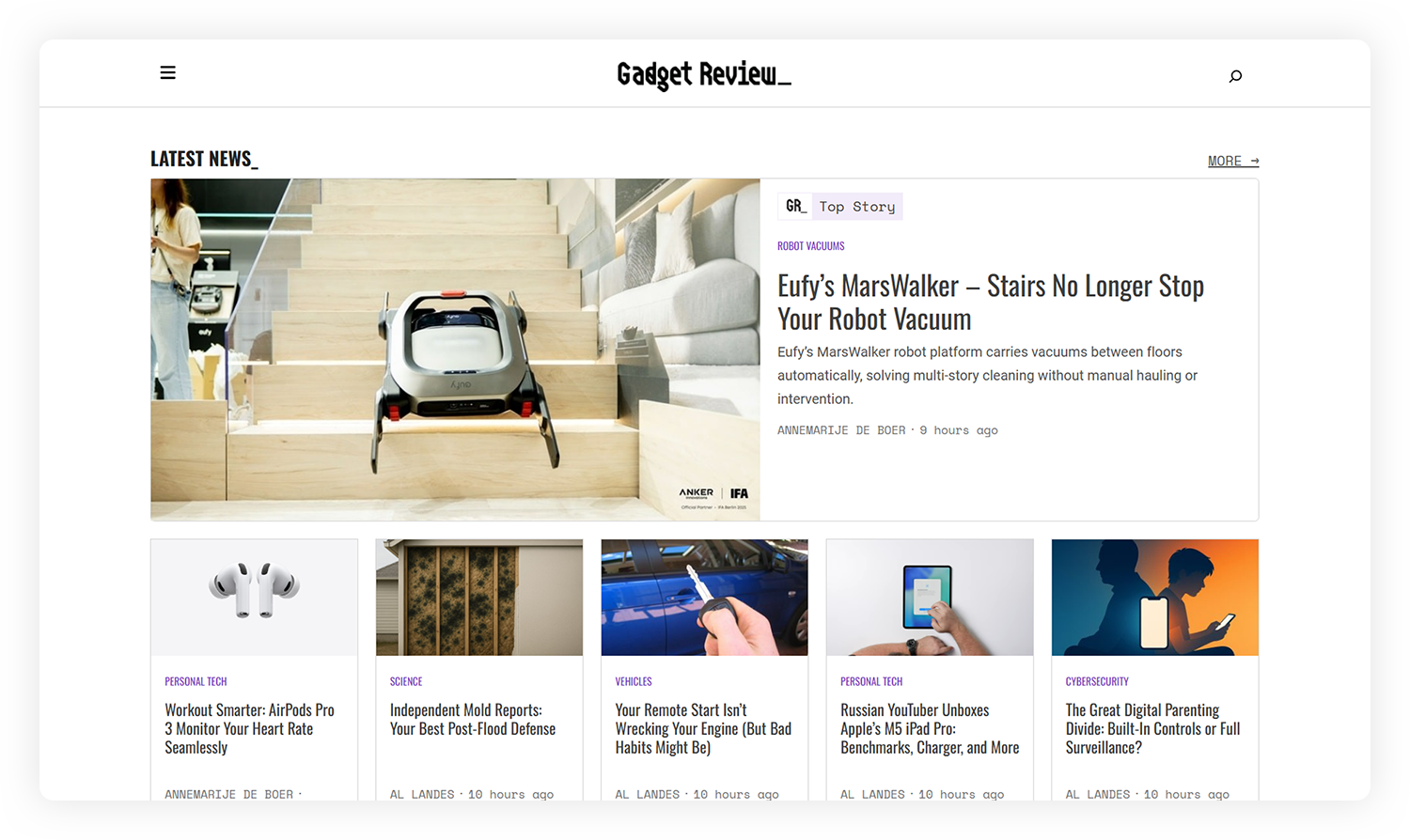This screenshot has height=840, width=1410.
Task: Open the Russian YouTuber M5 iPad article
Action: coord(929,728)
